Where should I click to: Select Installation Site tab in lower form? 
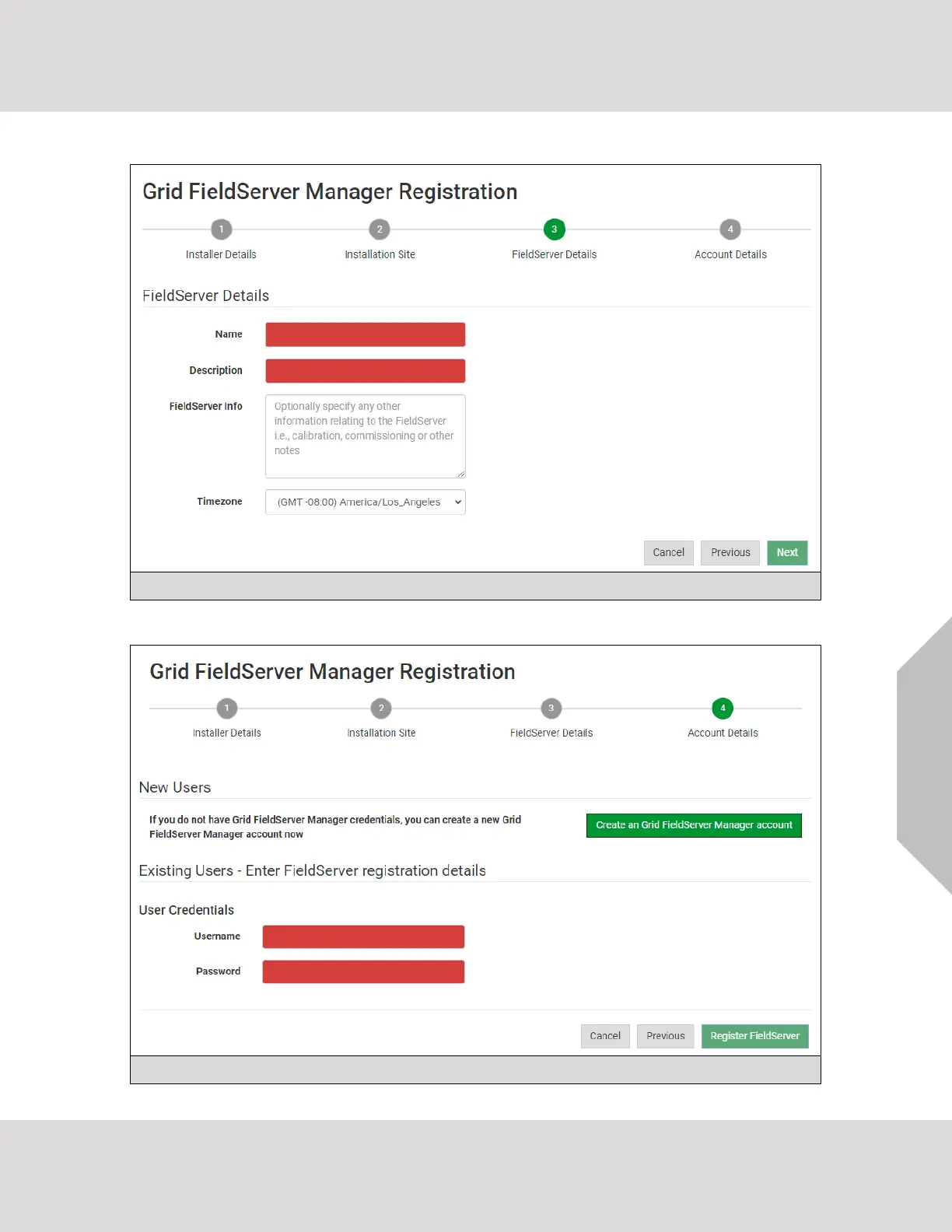pyautogui.click(x=381, y=733)
